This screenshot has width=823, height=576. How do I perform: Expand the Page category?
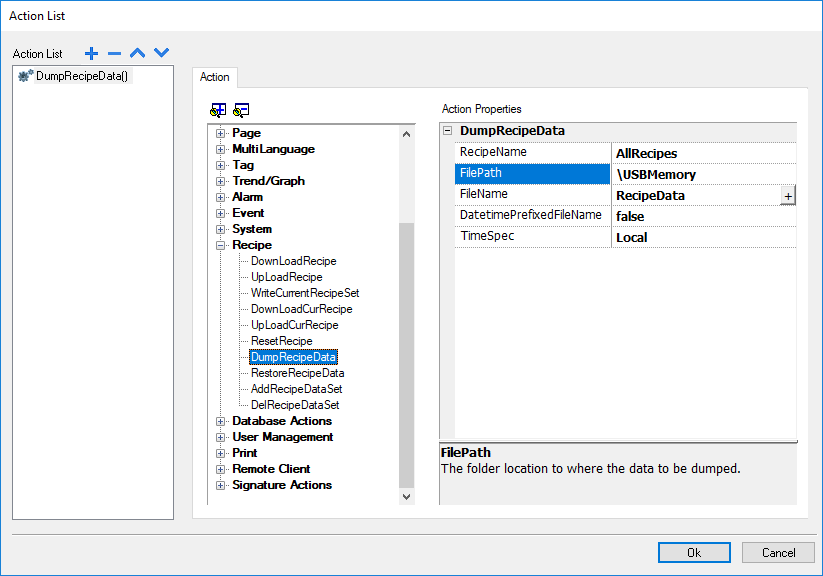[220, 132]
